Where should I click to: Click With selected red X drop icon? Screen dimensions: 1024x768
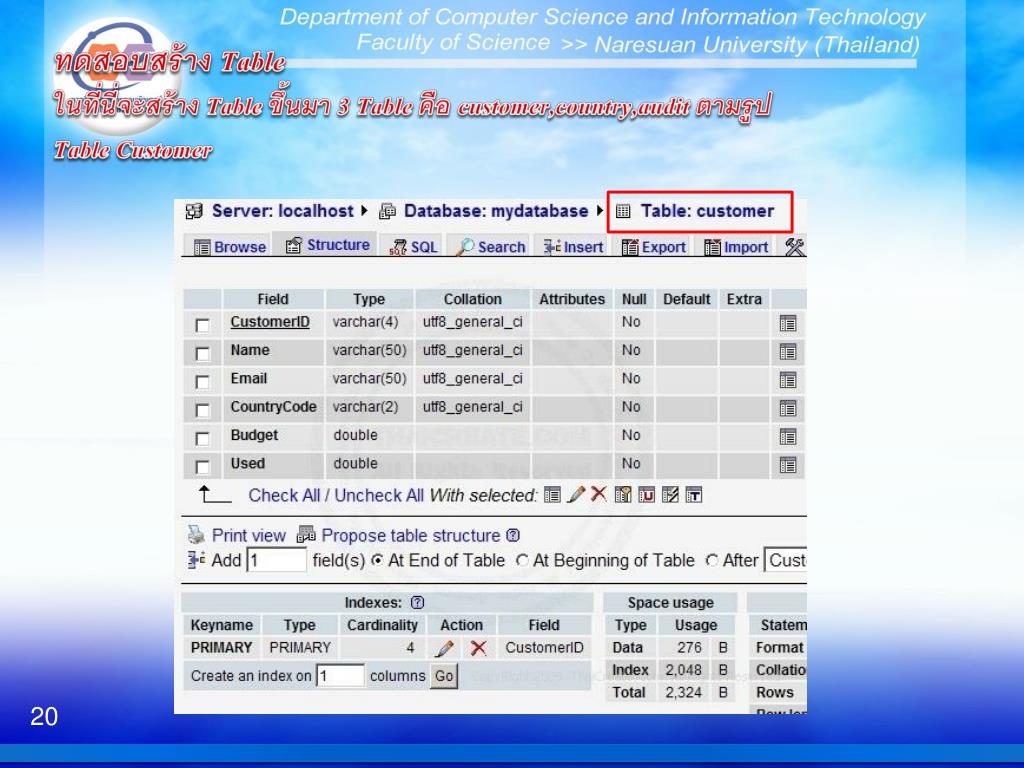coord(598,494)
